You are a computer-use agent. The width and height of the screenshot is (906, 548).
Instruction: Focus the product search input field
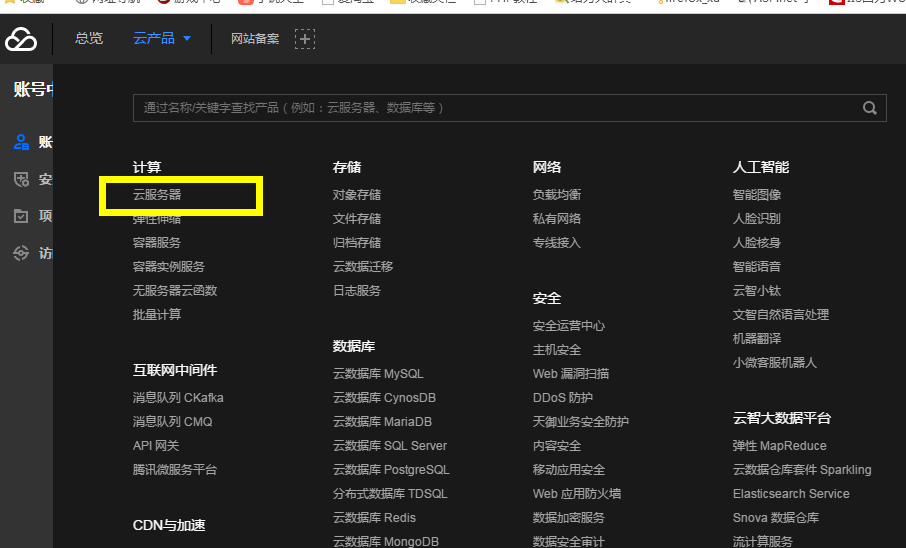(490, 108)
